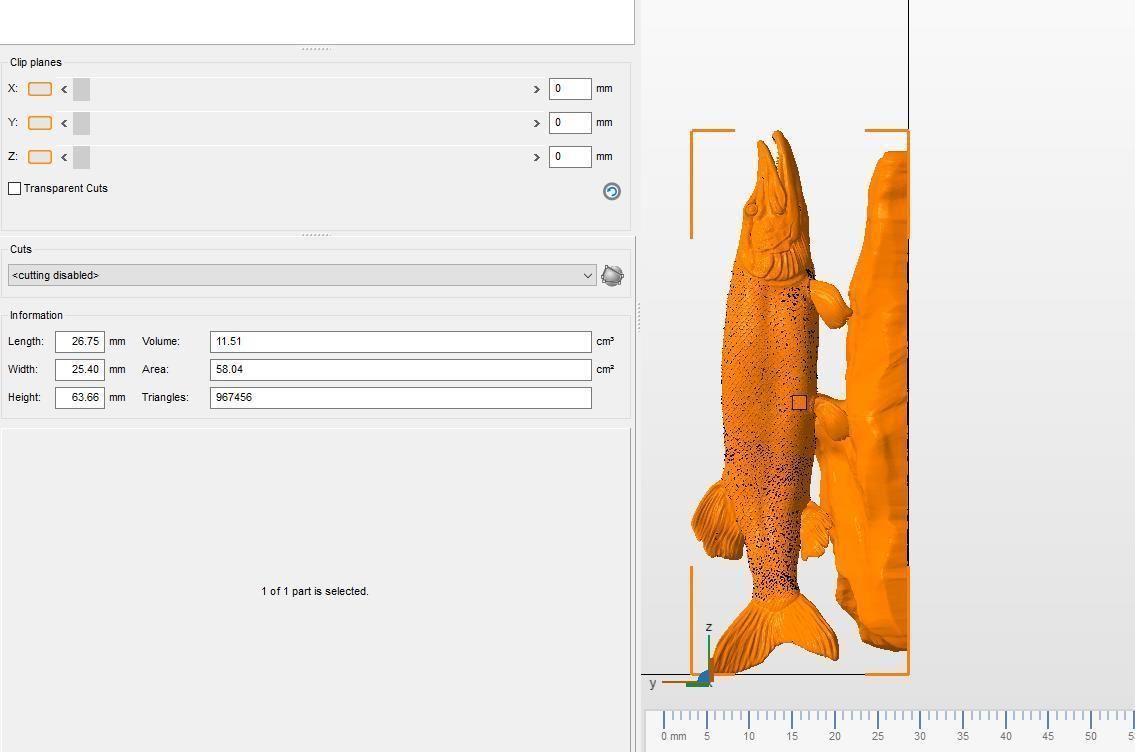Click the Z clip plane slider handle
The image size is (1135, 752).
click(82, 157)
